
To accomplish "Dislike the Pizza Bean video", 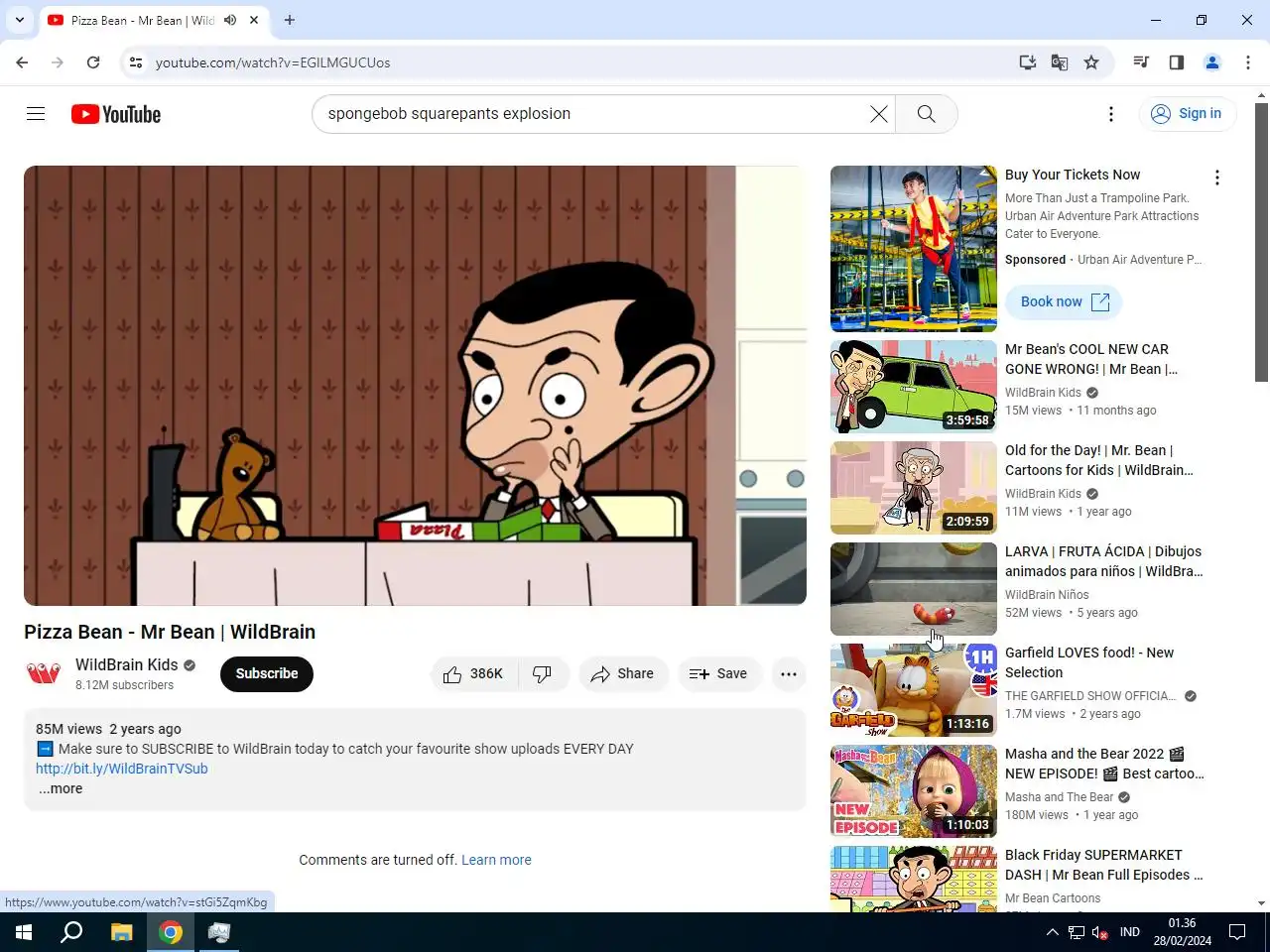I will tap(543, 674).
